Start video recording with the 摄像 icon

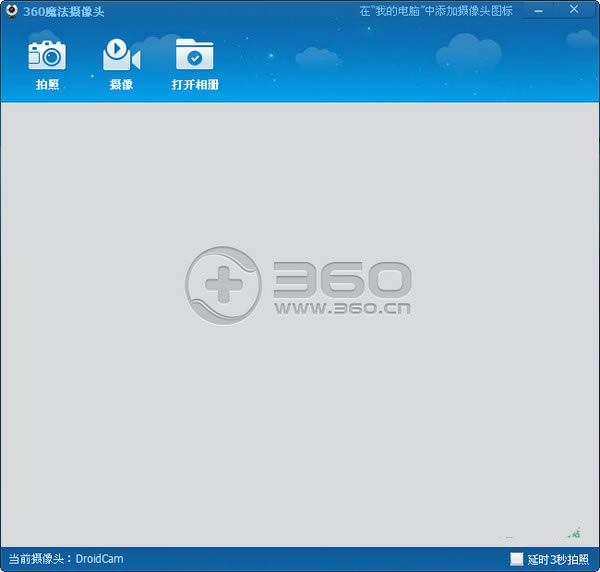(x=122, y=54)
